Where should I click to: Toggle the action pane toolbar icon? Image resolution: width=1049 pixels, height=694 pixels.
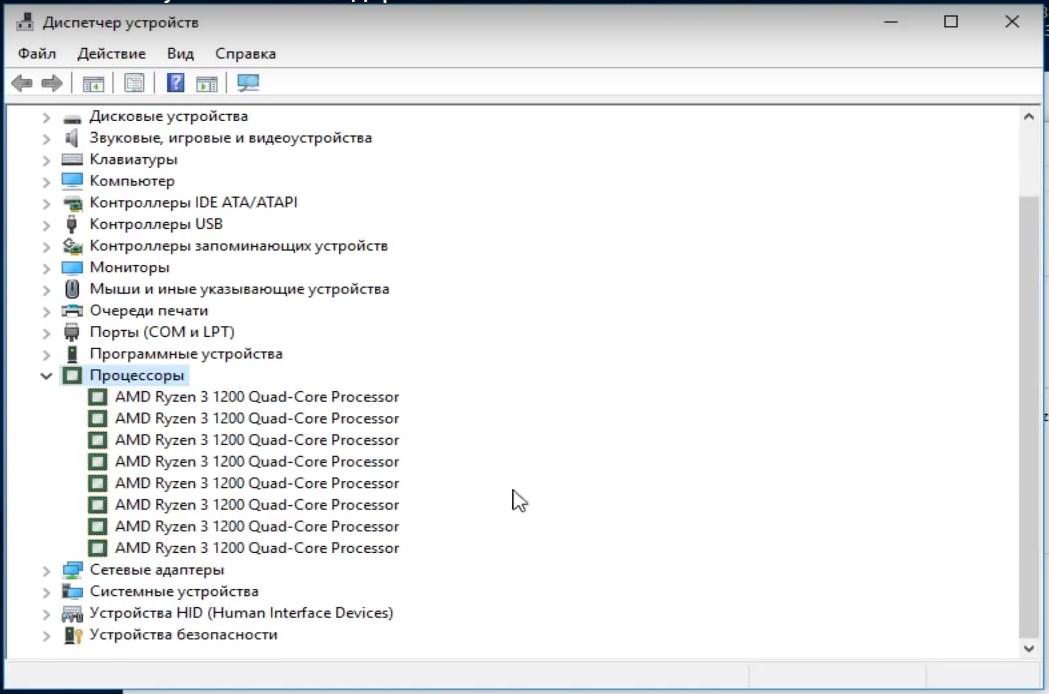tap(207, 84)
